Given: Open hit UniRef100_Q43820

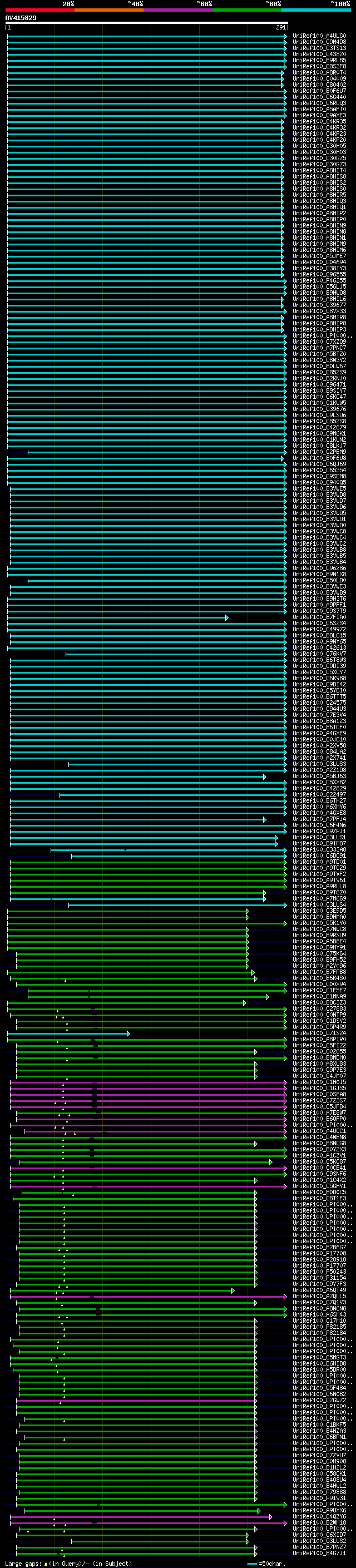Looking at the screenshot, I should [319, 54].
